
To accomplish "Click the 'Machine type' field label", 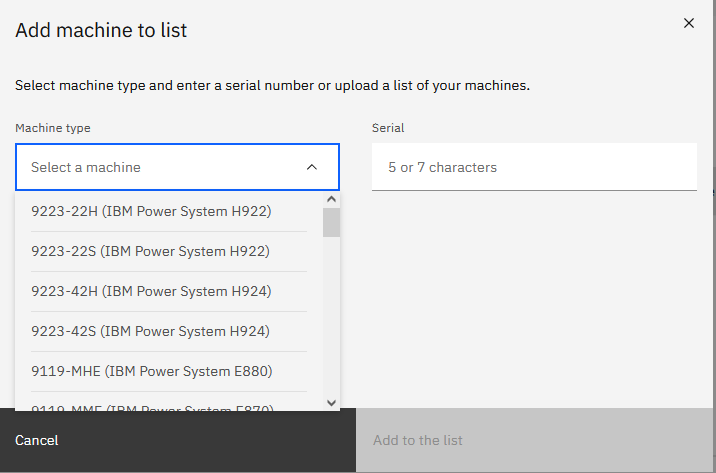I will click(x=53, y=128).
